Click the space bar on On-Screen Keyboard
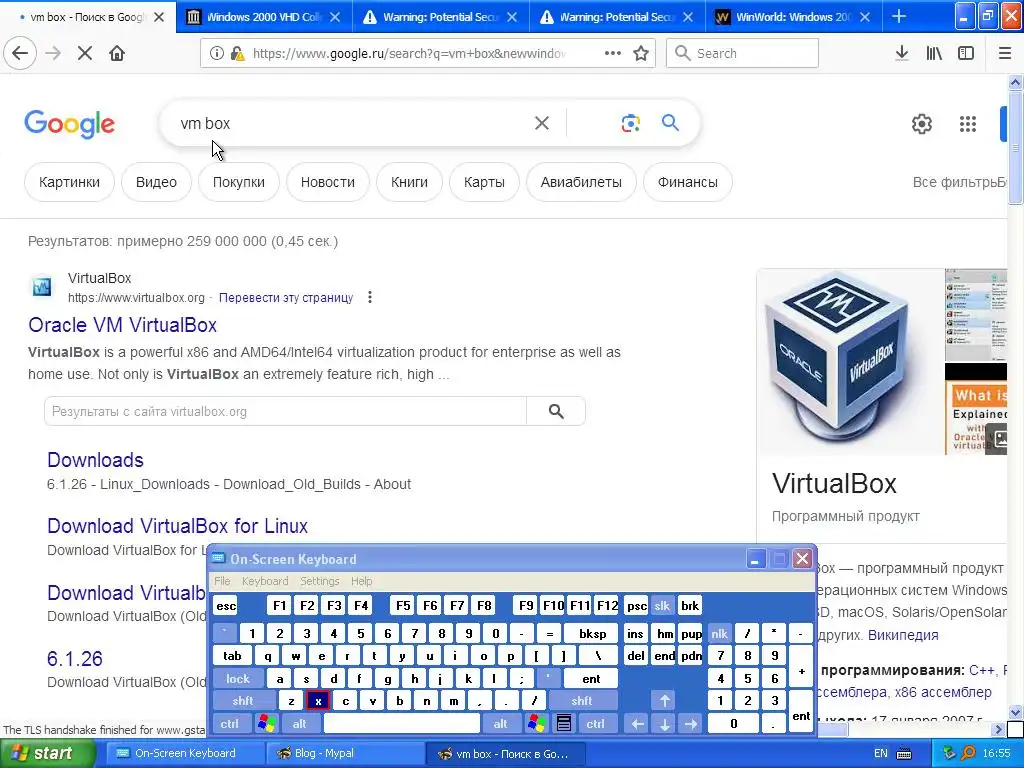1024x768 pixels. 402,724
